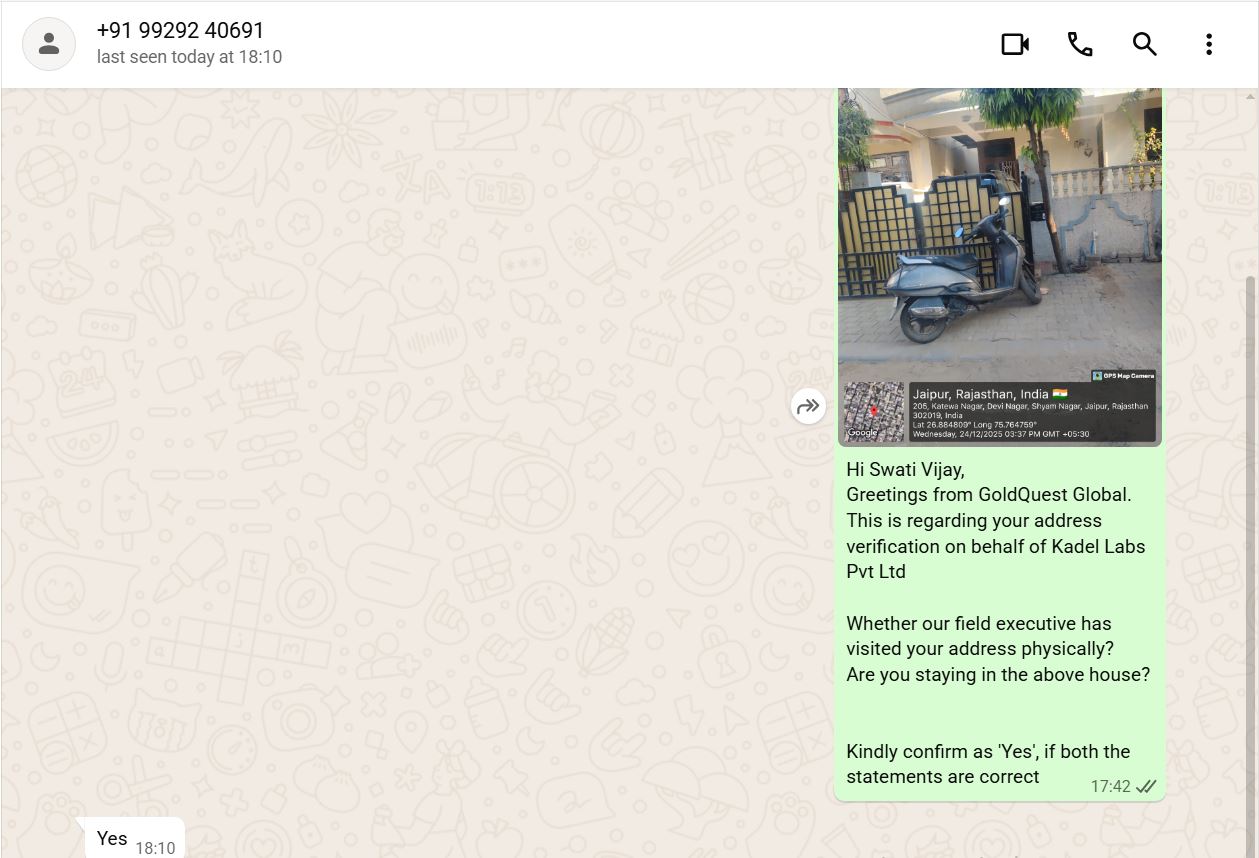Viewport: 1259px width, 858px height.
Task: Click the 17:42 timestamp on the sent message
Action: (x=1110, y=787)
